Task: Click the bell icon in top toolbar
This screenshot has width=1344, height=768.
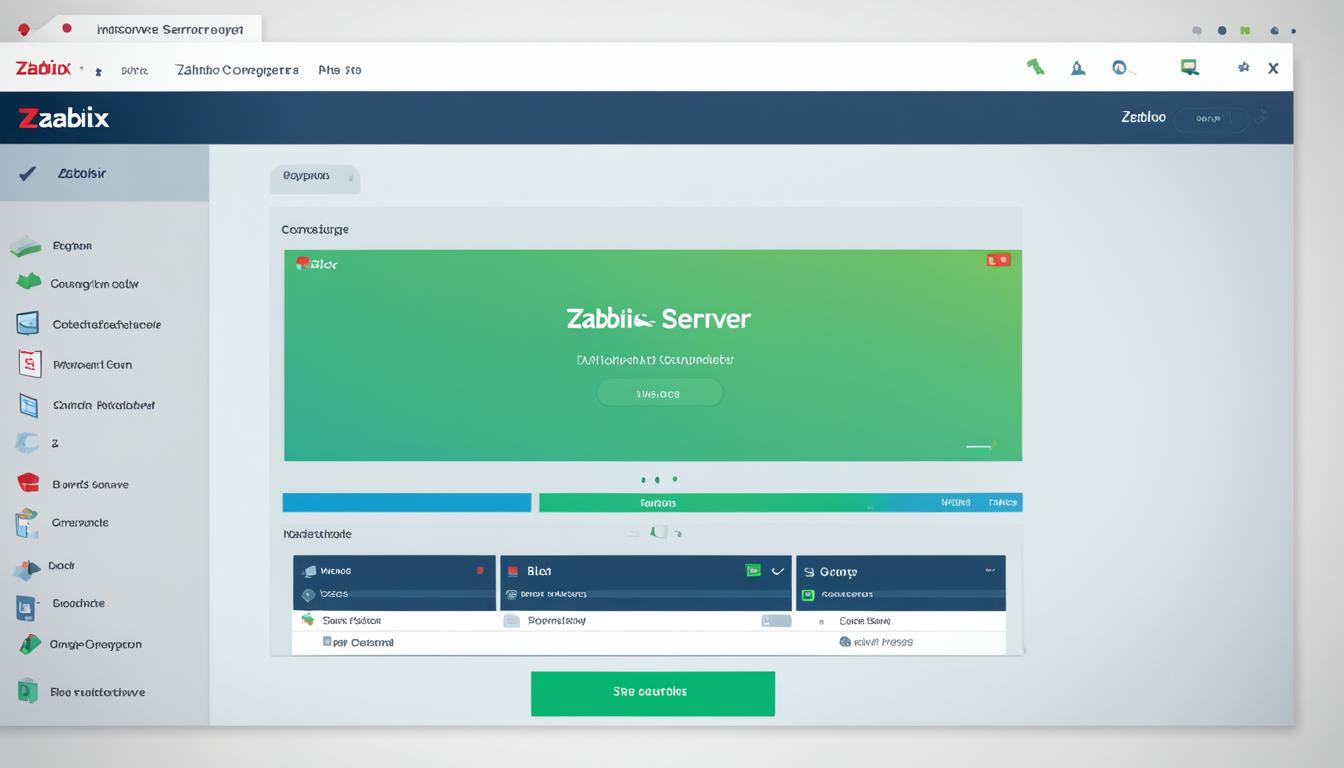Action: (1078, 68)
